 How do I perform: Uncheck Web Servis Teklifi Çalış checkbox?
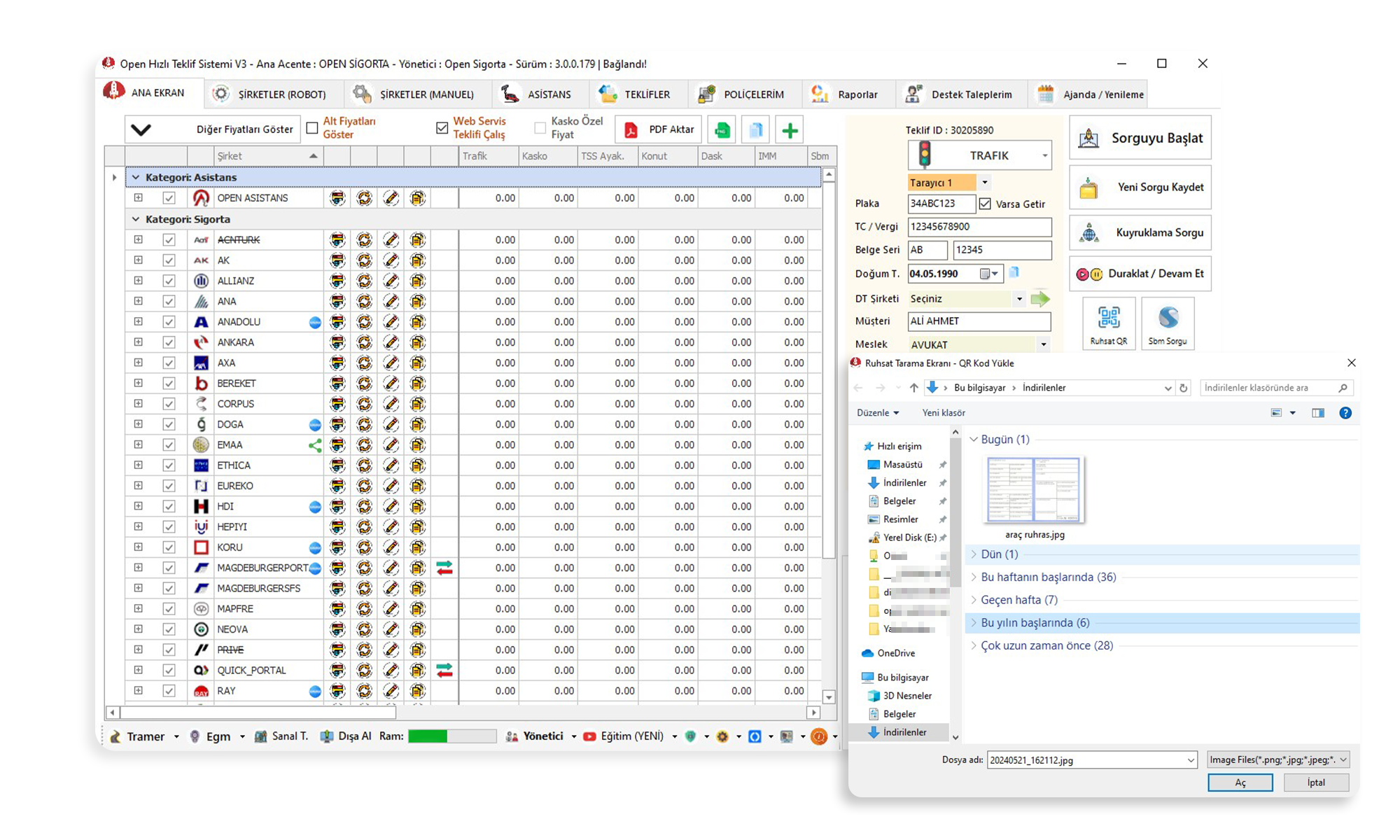click(x=442, y=128)
